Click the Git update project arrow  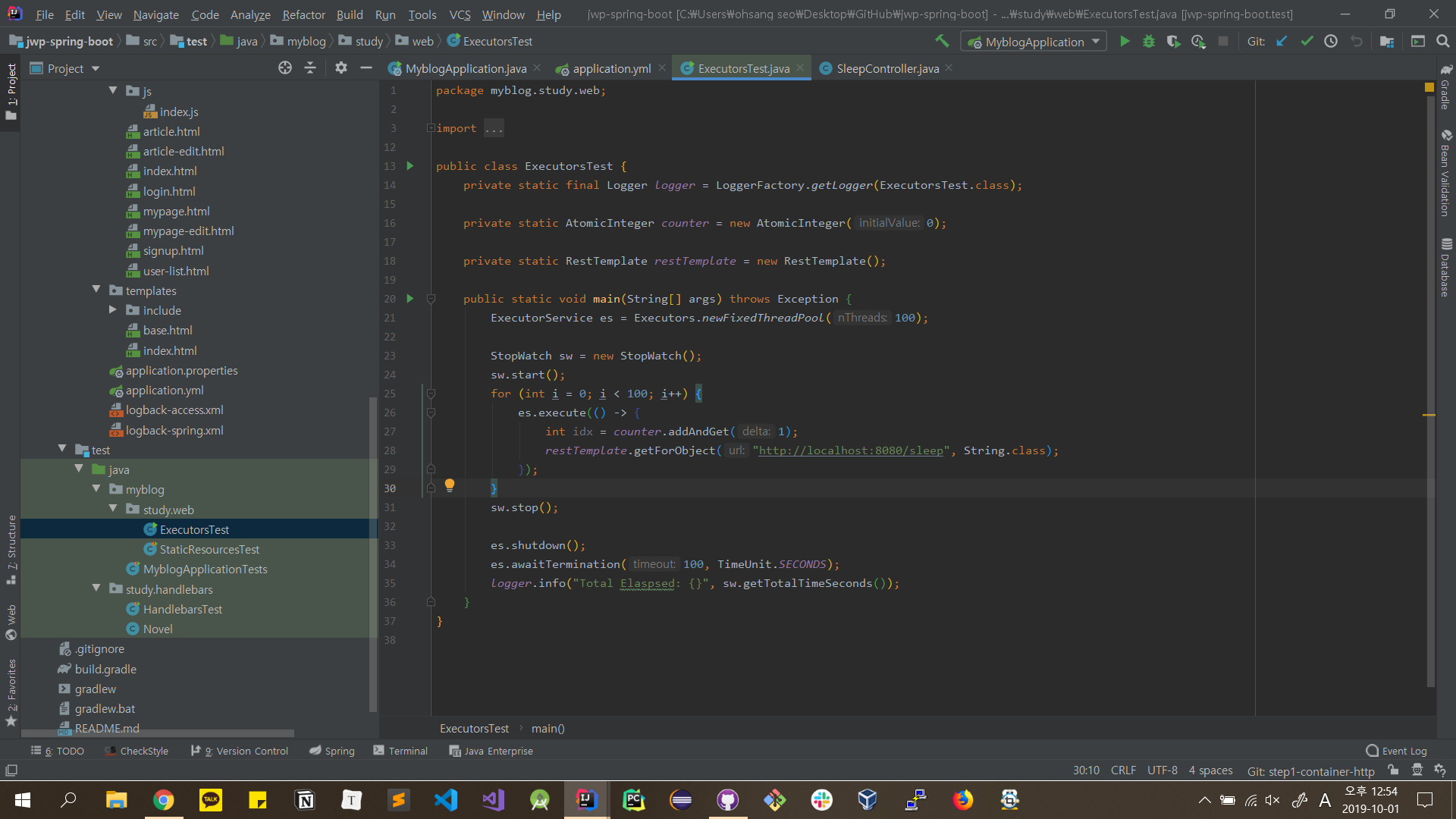(1282, 42)
